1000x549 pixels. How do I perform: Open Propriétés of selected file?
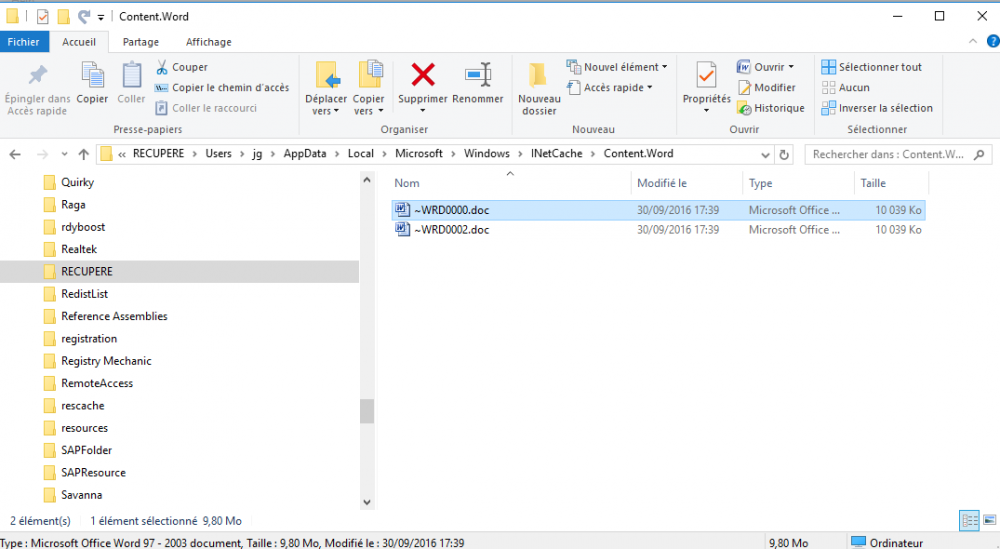[x=706, y=87]
